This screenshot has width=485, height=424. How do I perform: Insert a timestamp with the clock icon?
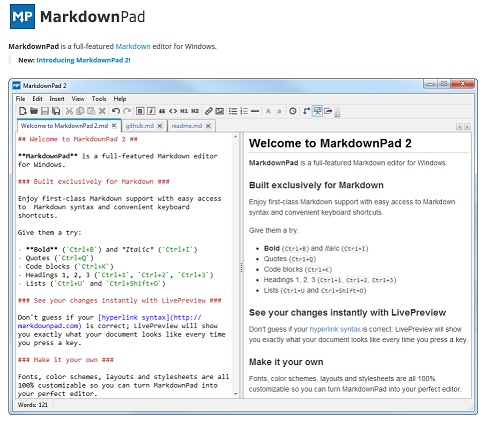(293, 111)
